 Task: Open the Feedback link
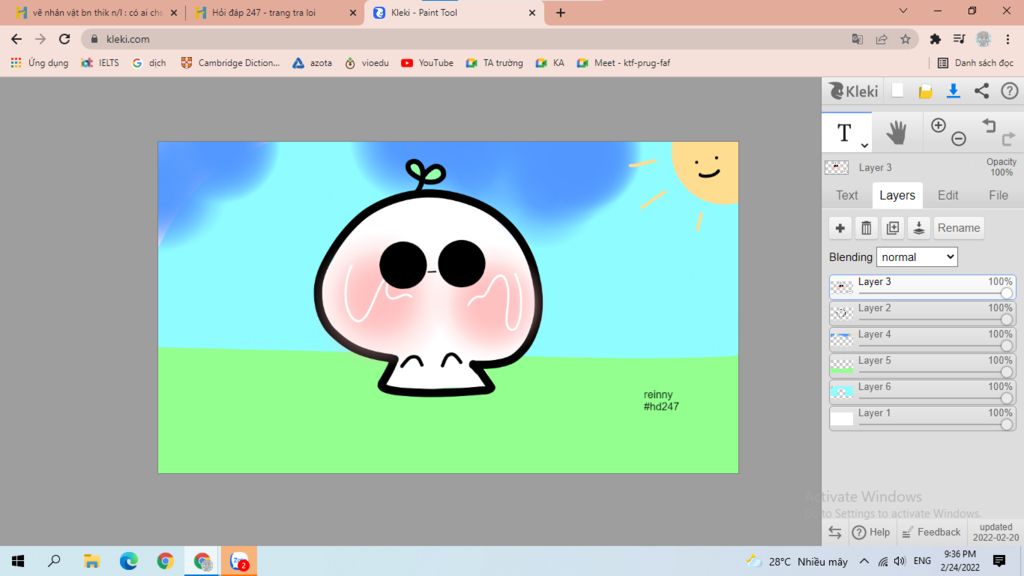931,532
